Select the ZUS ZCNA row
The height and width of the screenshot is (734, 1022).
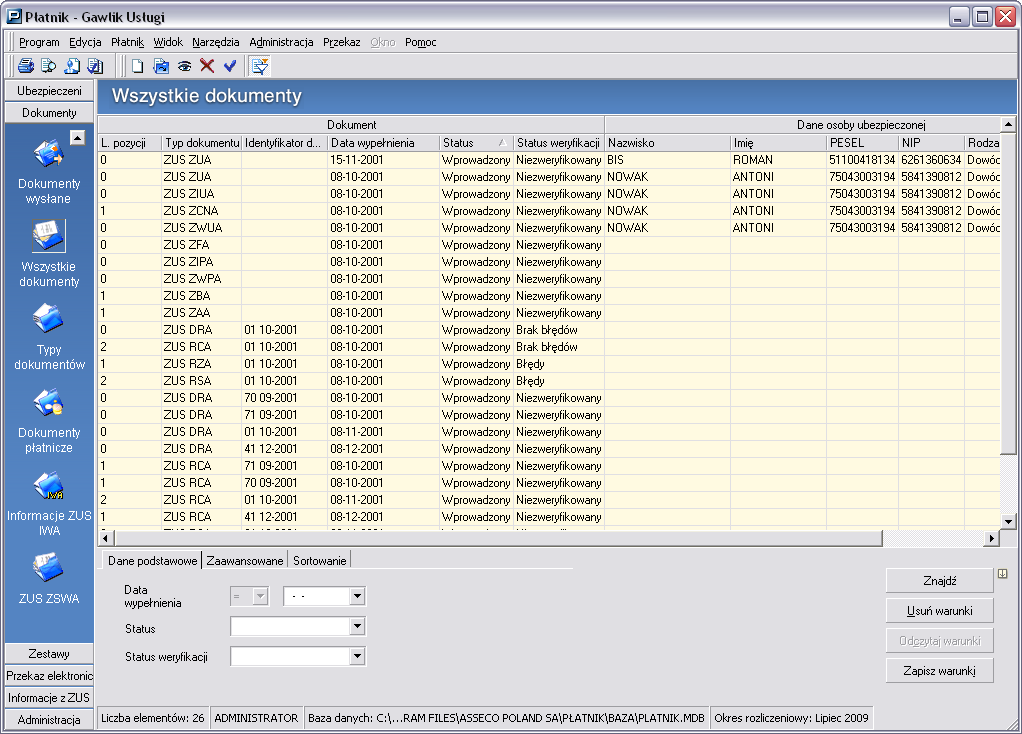point(549,211)
